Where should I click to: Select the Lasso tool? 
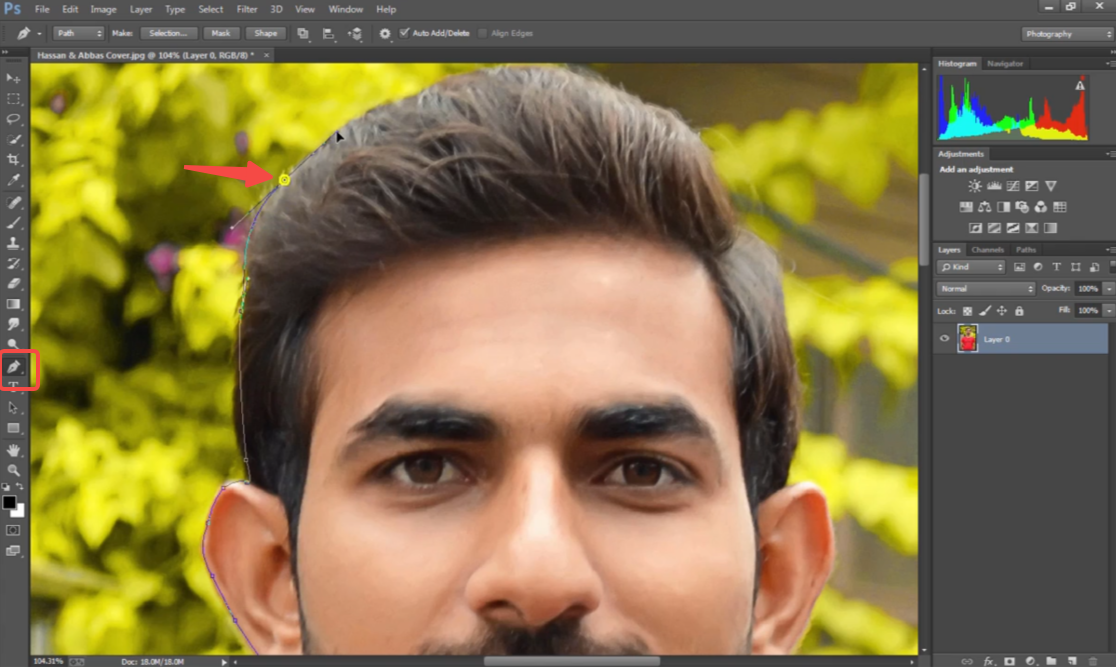click(x=13, y=119)
